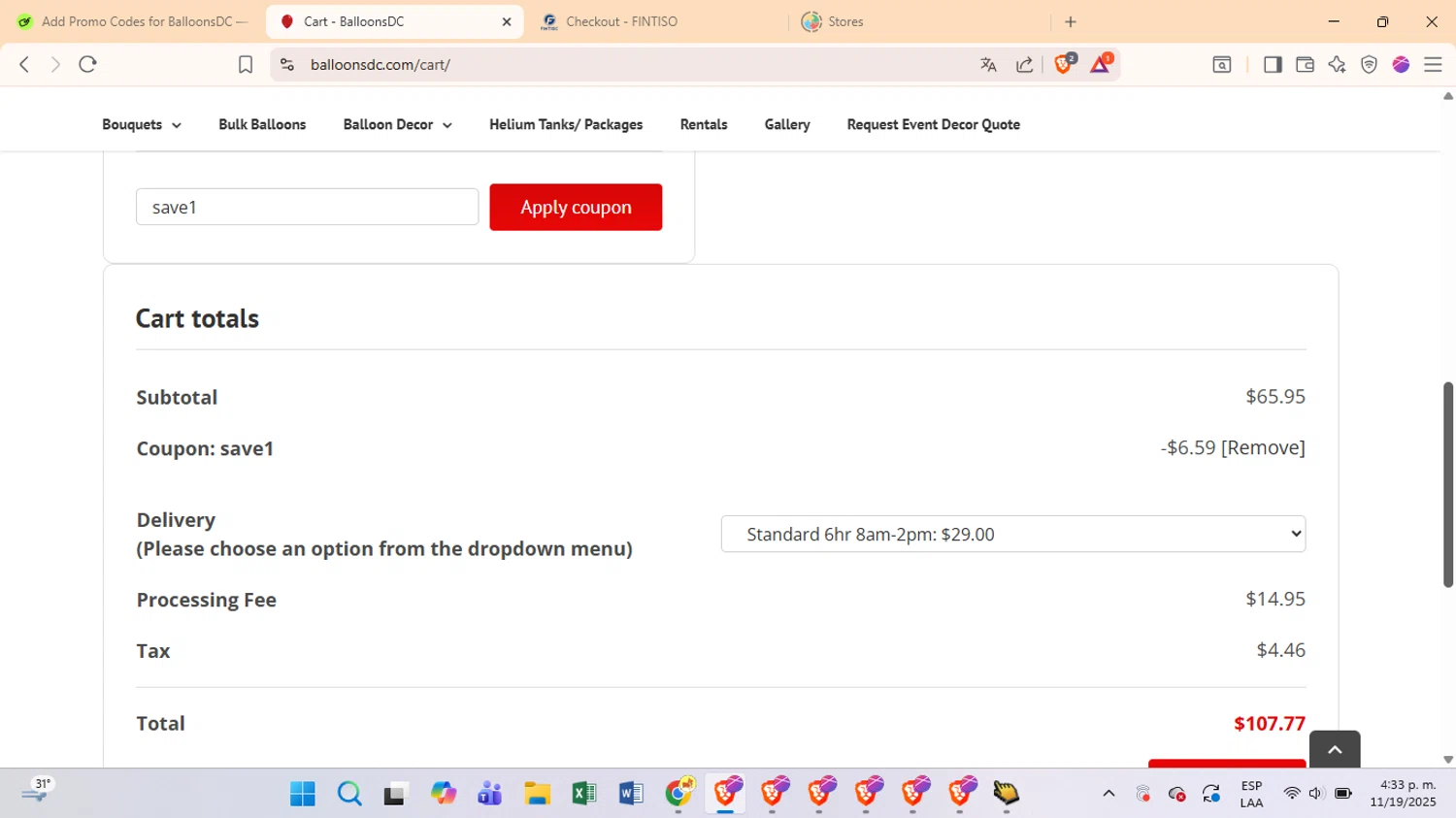The image size is (1456, 818).
Task: Expand the Balloon Decor menu
Action: pyautogui.click(x=397, y=124)
